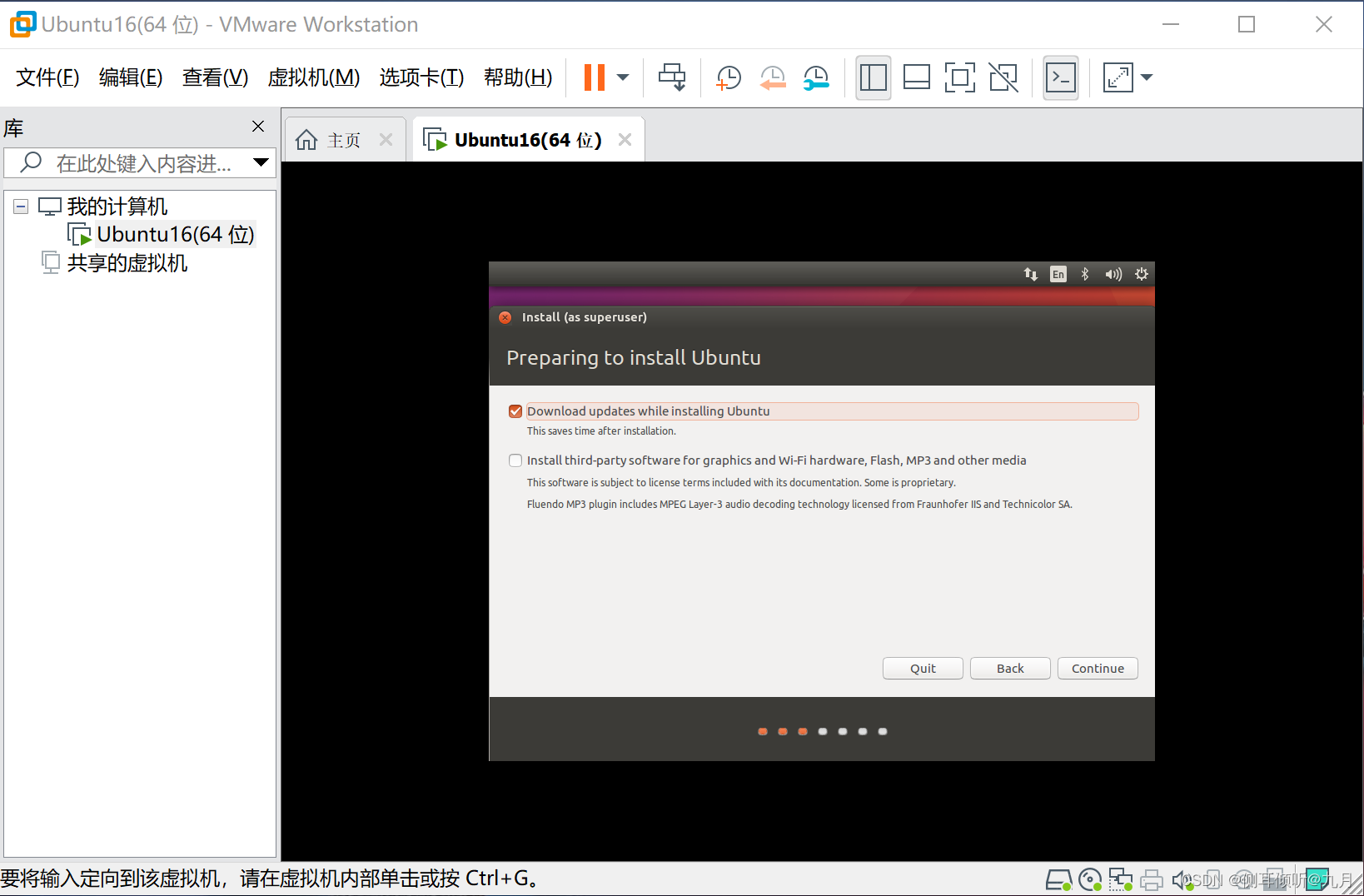Click the En keyboard input indicator
1364x896 pixels.
point(1058,274)
